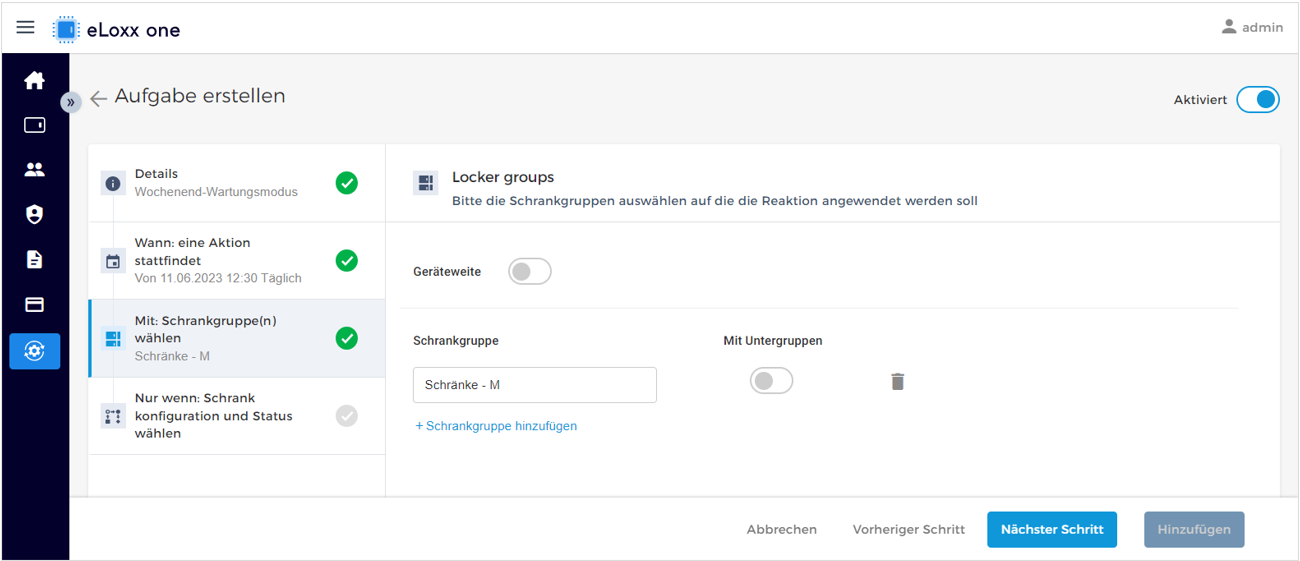Click green checkmark of Mit: Schrankgruppe step

[347, 338]
